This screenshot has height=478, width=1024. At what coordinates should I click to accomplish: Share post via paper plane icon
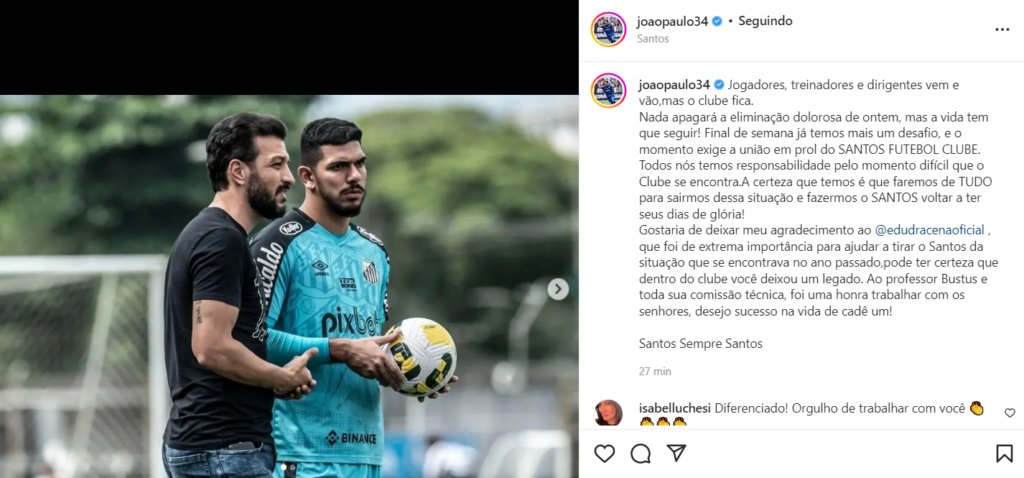pyautogui.click(x=676, y=453)
